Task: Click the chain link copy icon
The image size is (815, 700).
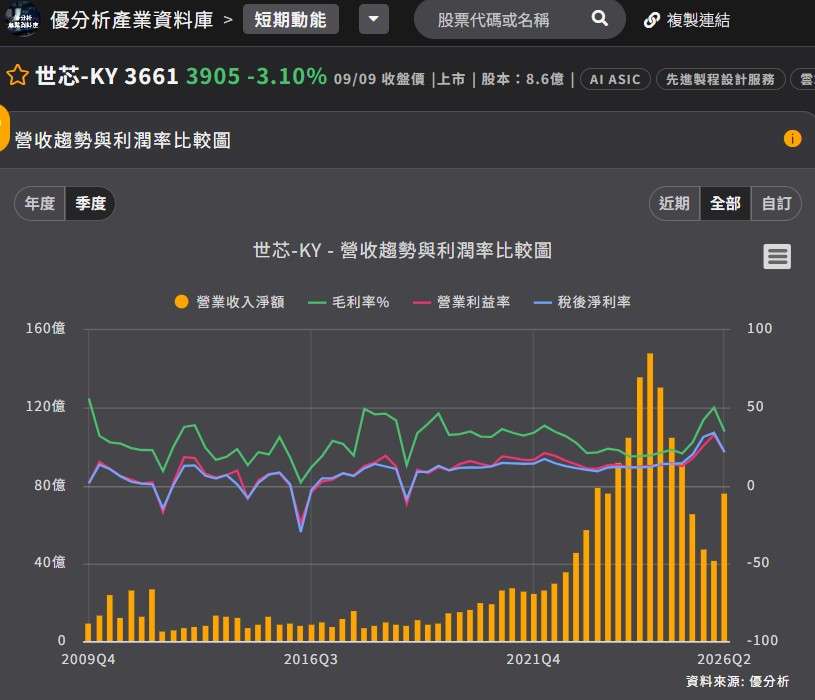Action: [x=651, y=20]
